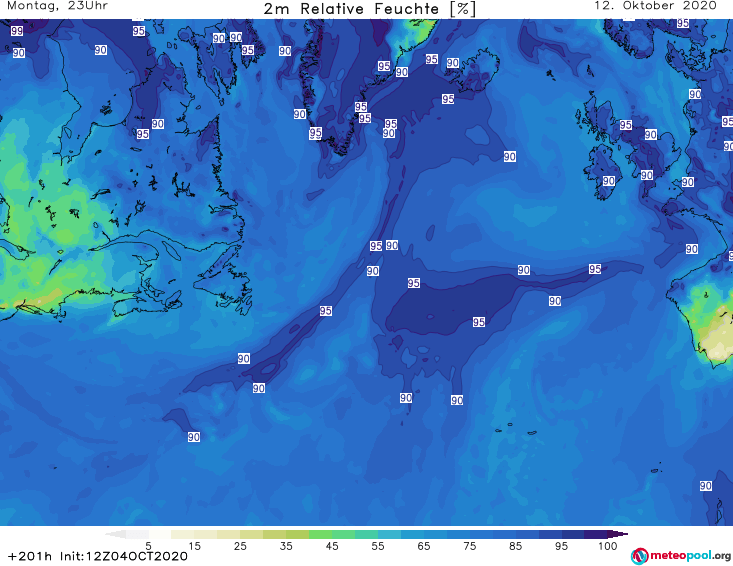
Task: Click the "Init:12Z04OCT2020" initialization label
Action: pyautogui.click(x=124, y=556)
